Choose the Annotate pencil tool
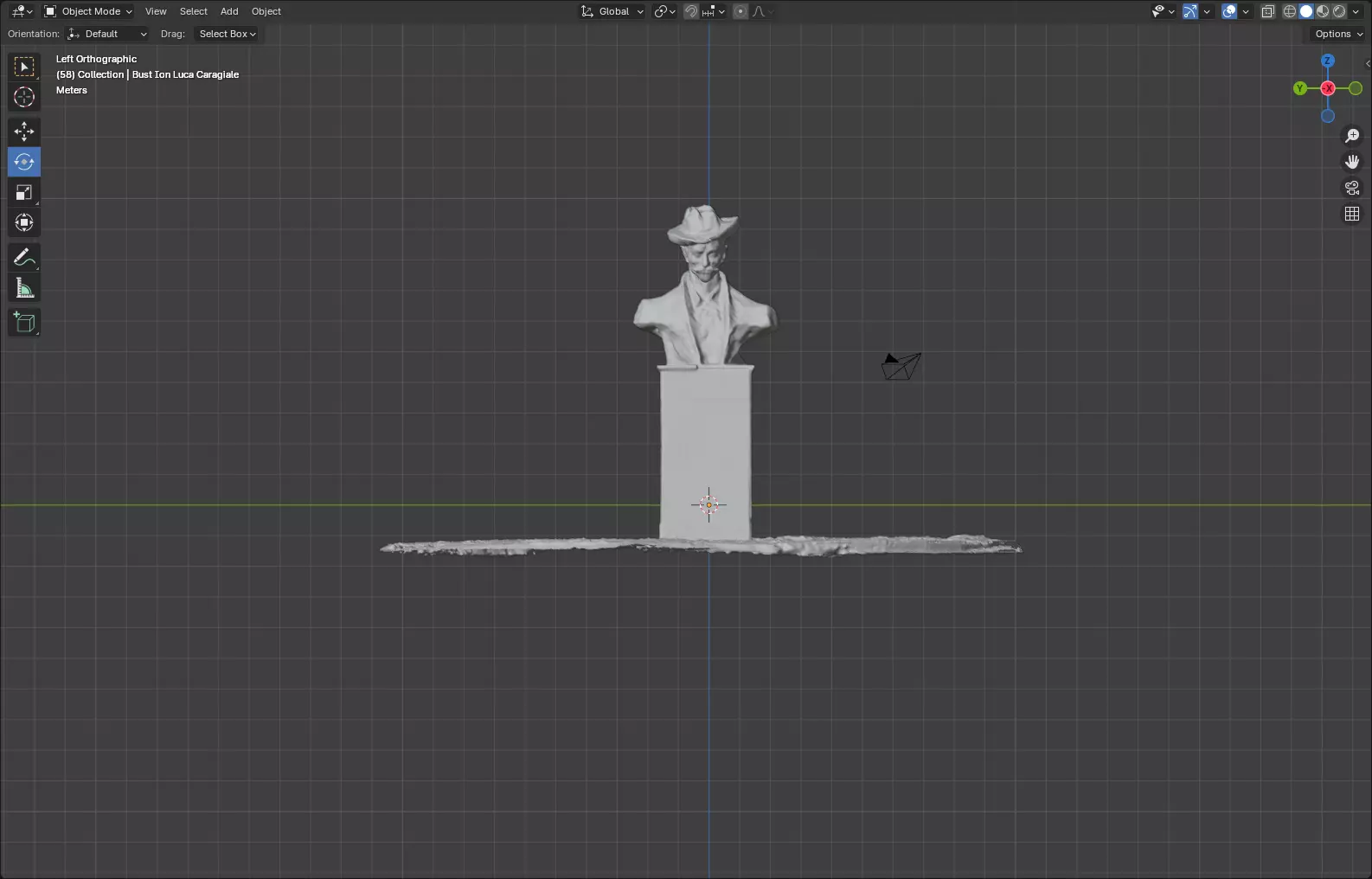The width and height of the screenshot is (1372, 879). [24, 257]
